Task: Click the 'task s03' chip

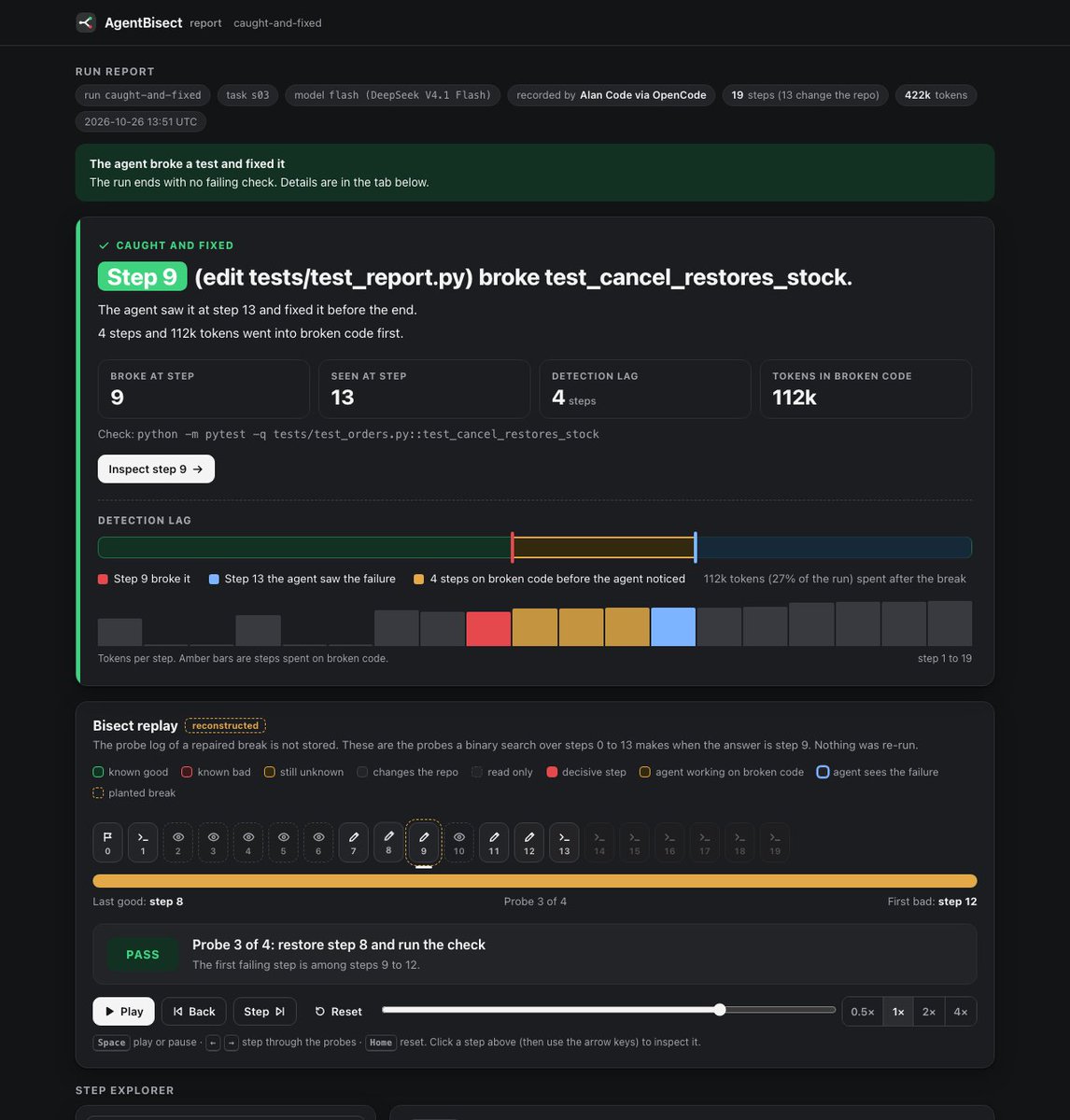Action: coord(247,95)
